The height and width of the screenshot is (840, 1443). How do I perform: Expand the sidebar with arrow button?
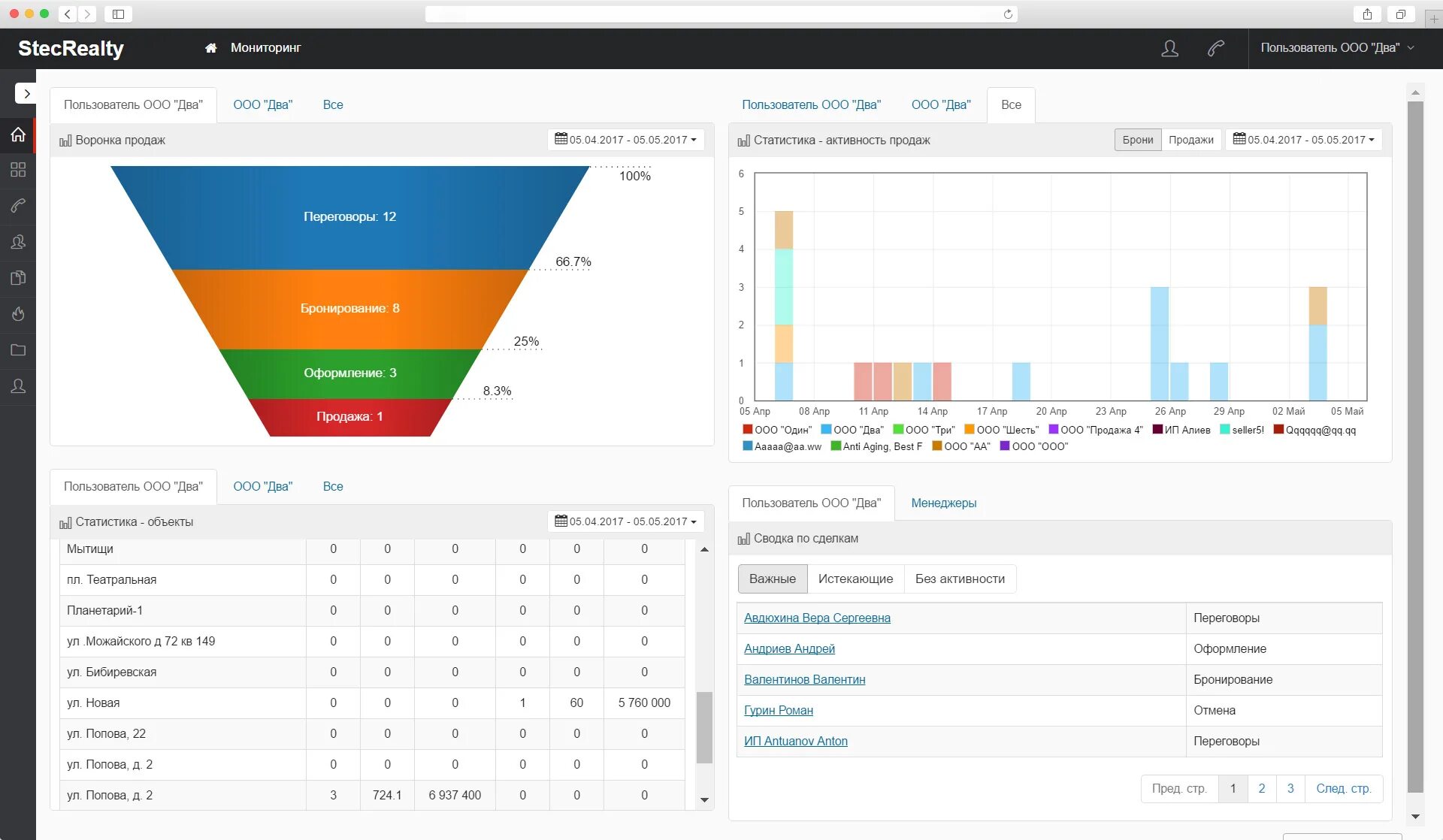point(26,93)
